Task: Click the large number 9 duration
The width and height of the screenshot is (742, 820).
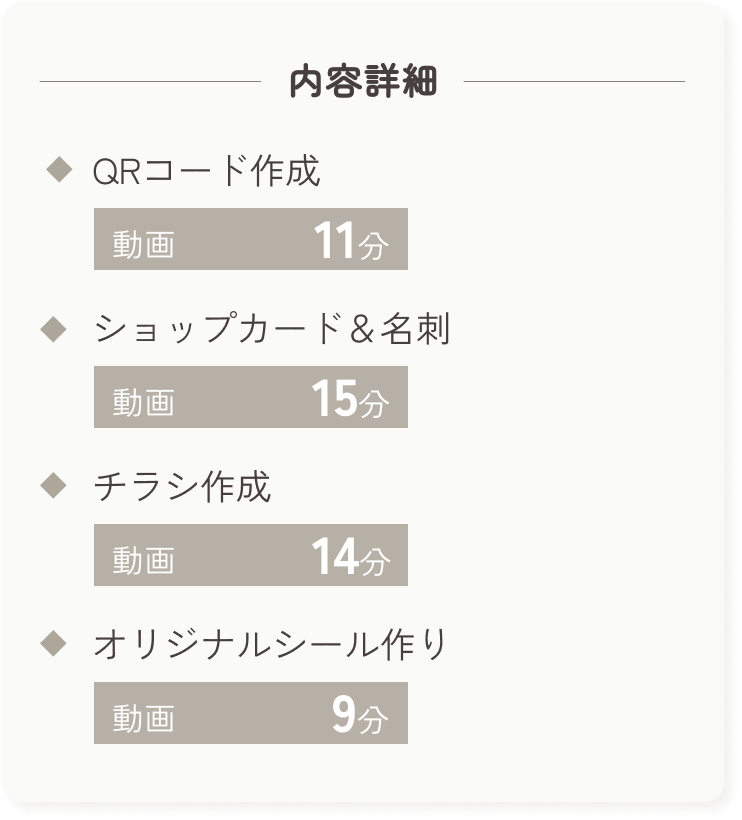Action: click(x=344, y=715)
